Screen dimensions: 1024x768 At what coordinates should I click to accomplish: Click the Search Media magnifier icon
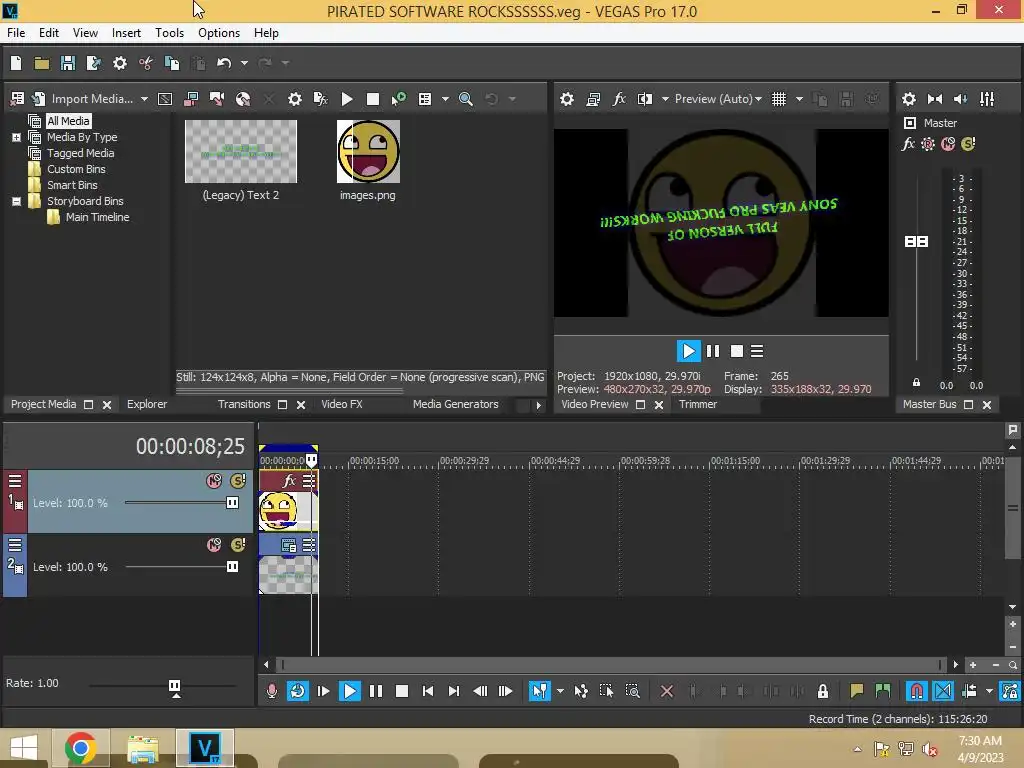tap(466, 99)
